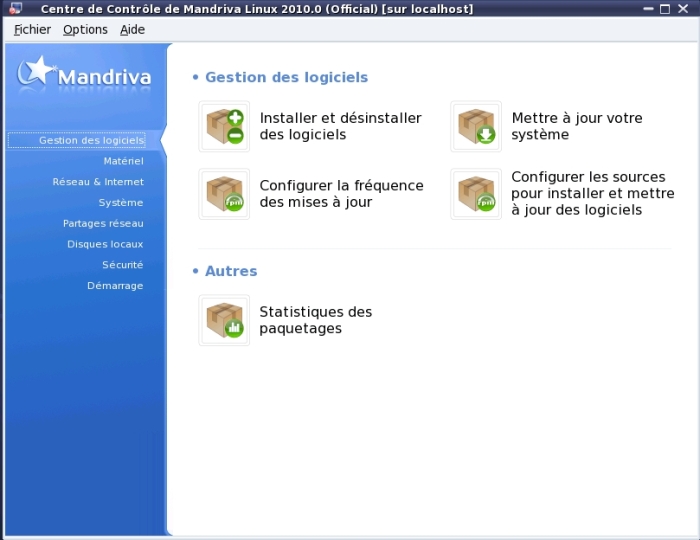Open the Aide menu
The height and width of the screenshot is (540, 700).
pyautogui.click(x=132, y=30)
